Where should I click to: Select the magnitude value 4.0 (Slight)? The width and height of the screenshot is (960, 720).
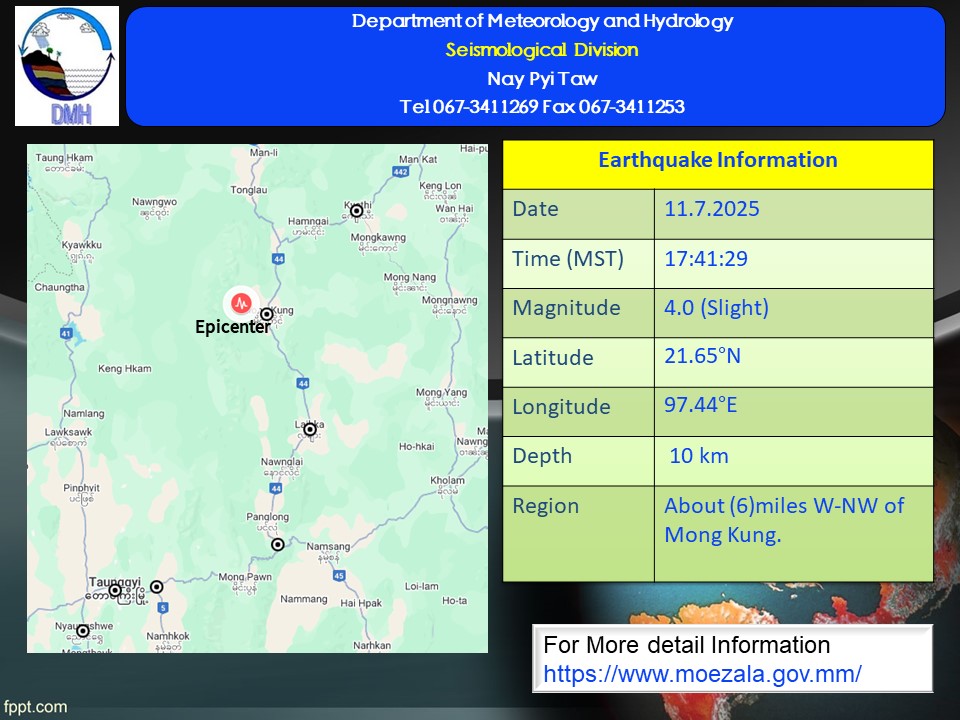tap(716, 307)
